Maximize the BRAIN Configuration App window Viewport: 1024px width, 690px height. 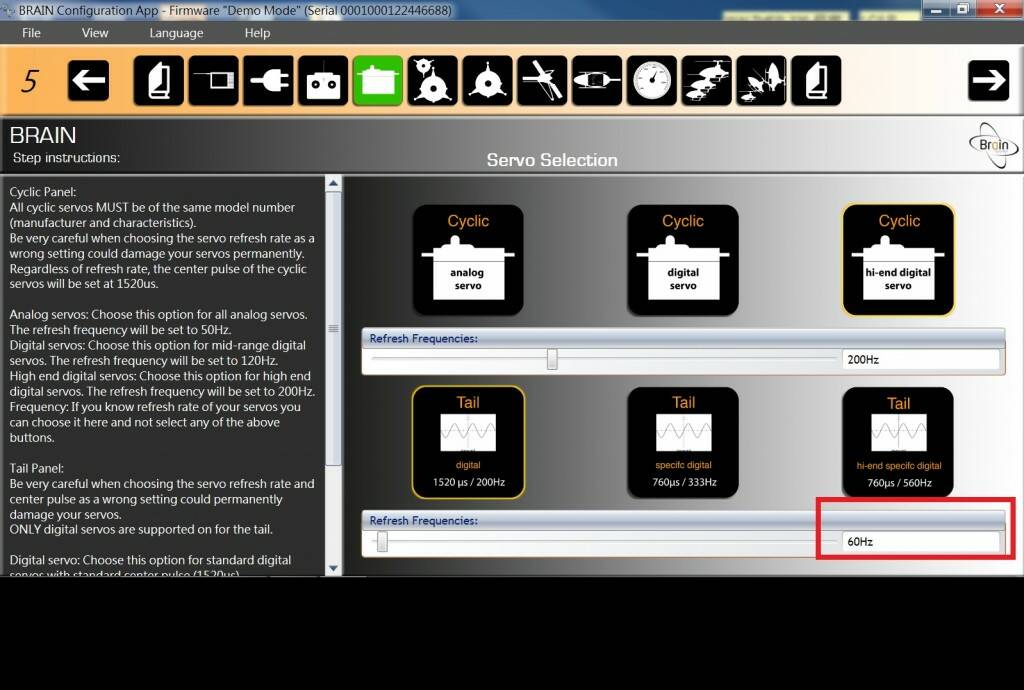963,9
